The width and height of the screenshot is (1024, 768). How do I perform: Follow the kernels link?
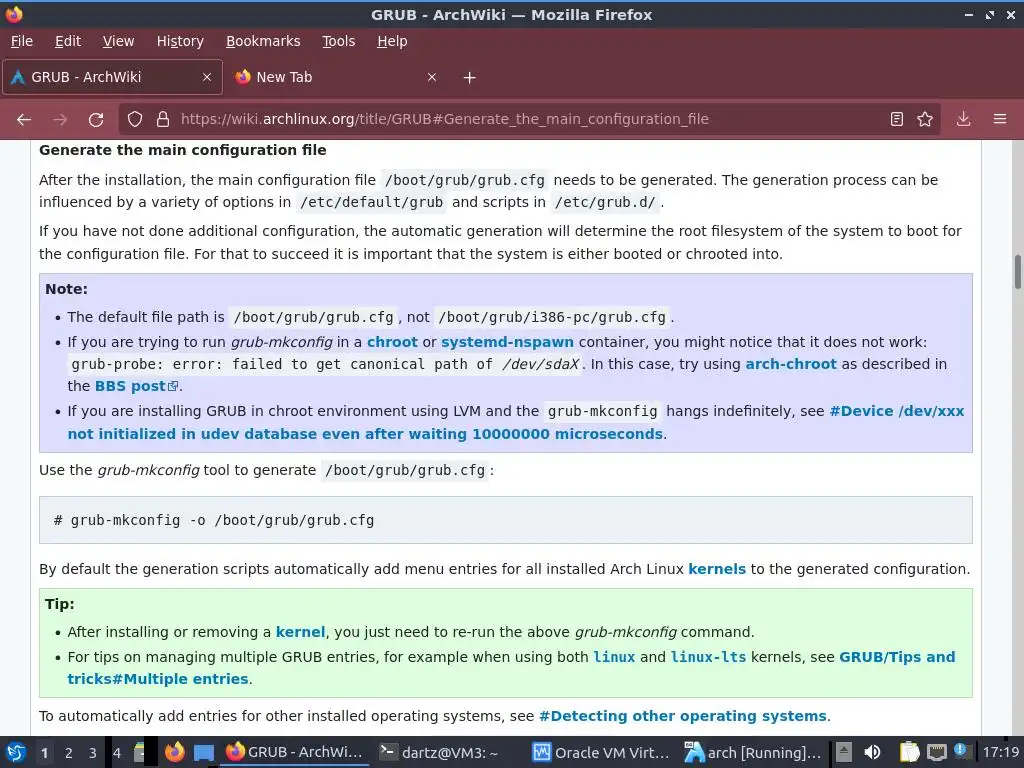(x=716, y=569)
